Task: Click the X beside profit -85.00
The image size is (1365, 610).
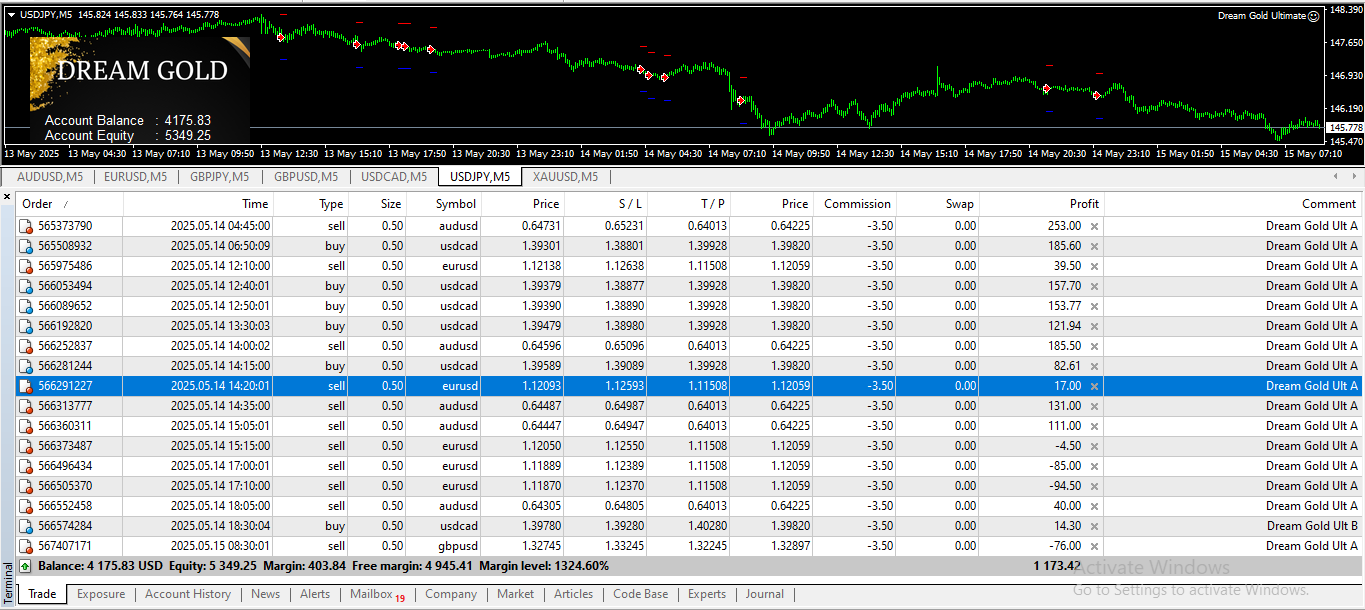Action: 1094,466
